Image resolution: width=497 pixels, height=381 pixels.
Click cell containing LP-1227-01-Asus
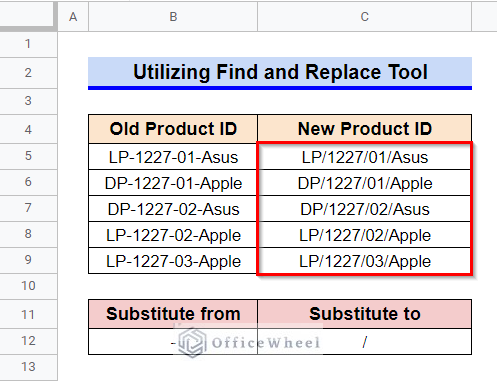173,157
